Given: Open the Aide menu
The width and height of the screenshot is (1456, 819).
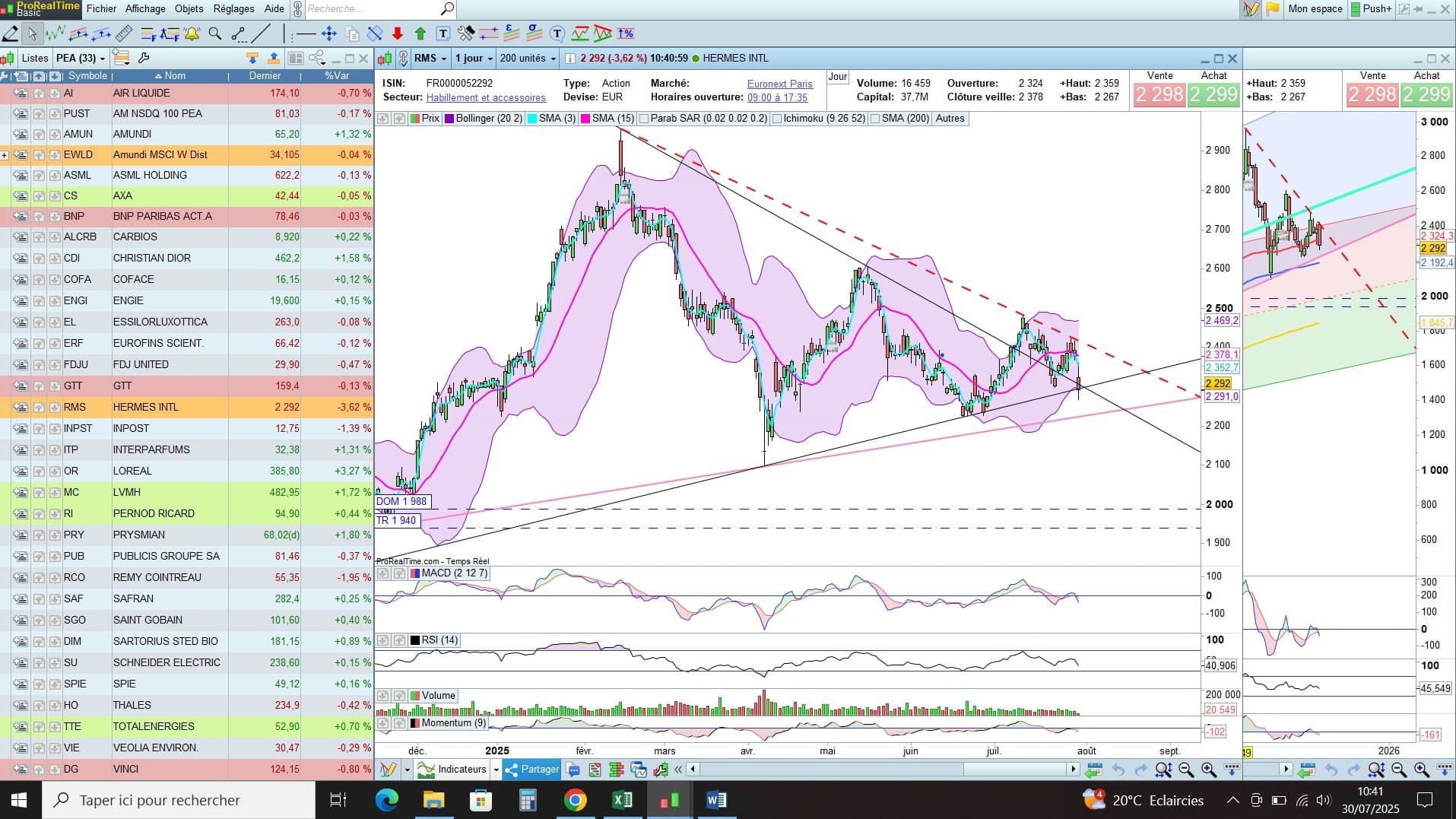Looking at the screenshot, I should tap(274, 9).
